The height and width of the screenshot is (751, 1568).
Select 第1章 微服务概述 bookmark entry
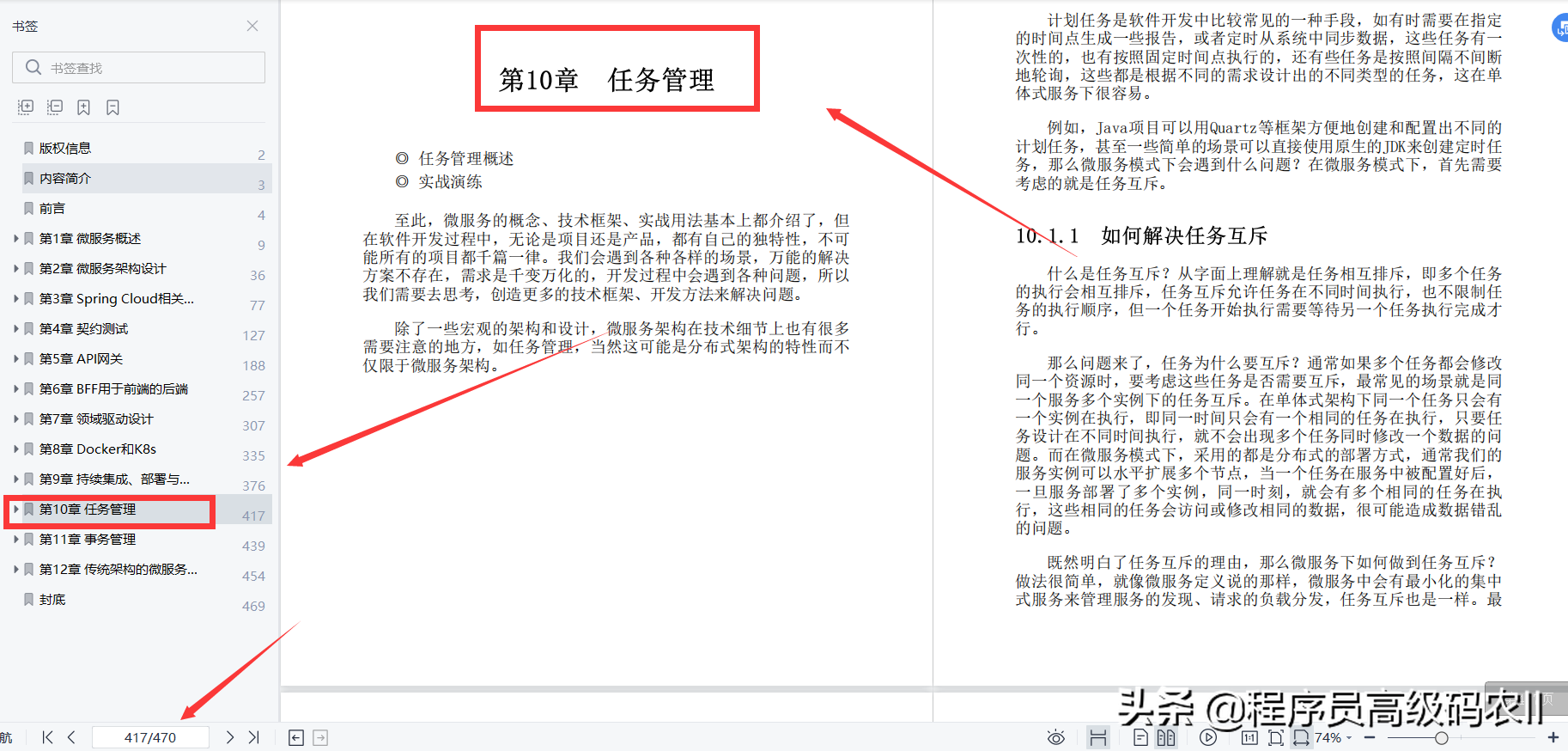[x=90, y=238]
